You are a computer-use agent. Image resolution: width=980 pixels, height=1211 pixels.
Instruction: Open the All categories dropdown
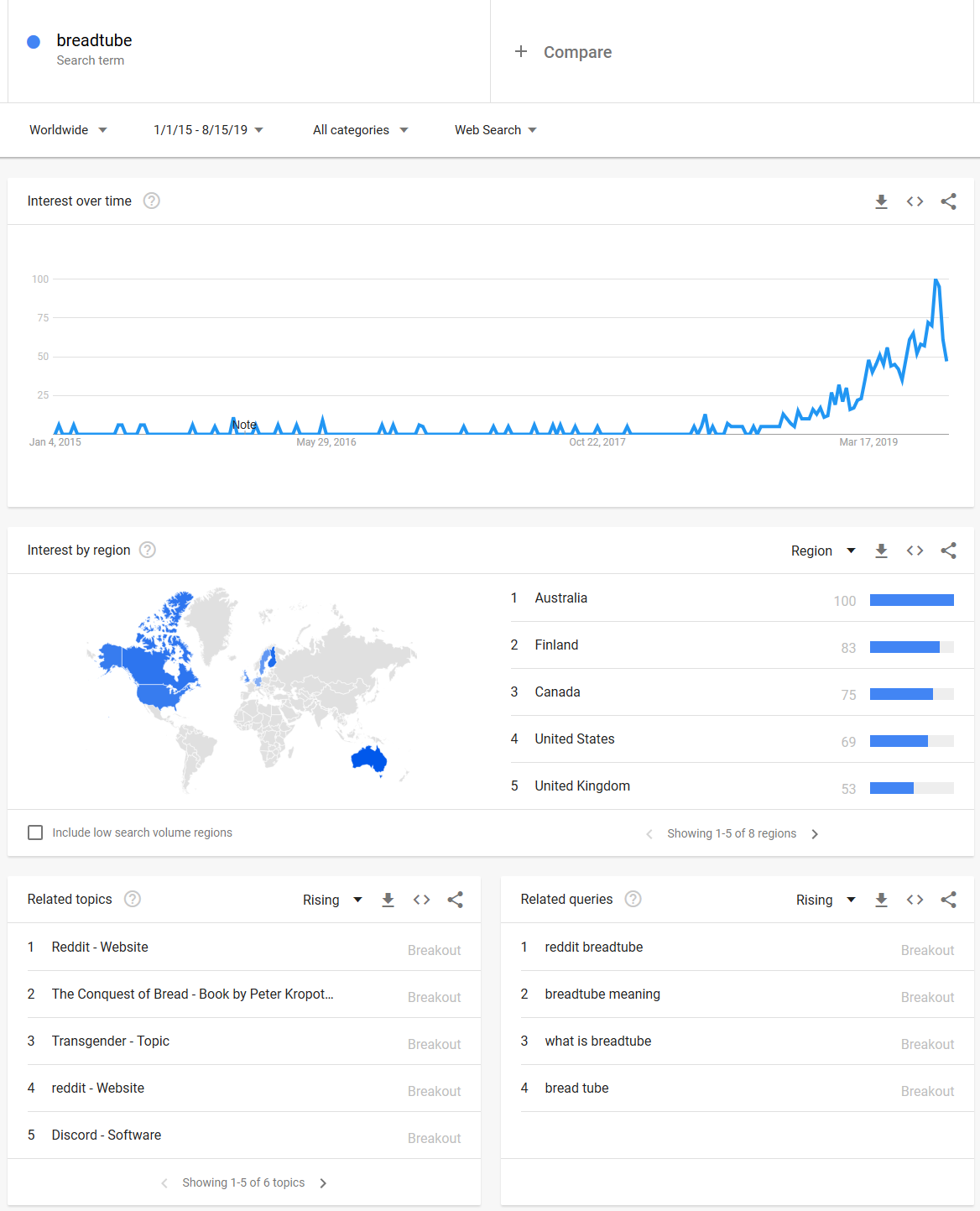point(360,130)
